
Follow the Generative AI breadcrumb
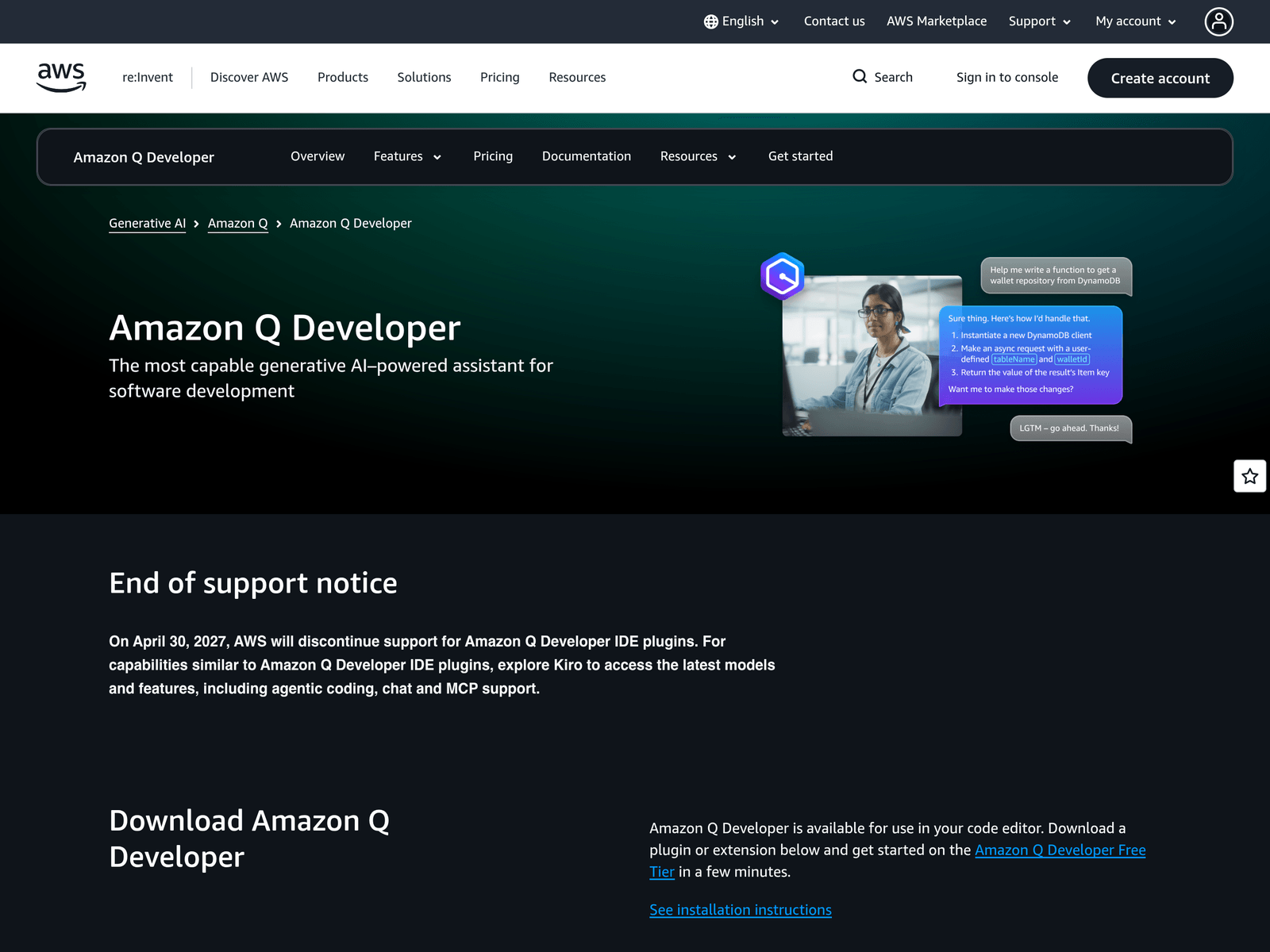click(x=148, y=224)
